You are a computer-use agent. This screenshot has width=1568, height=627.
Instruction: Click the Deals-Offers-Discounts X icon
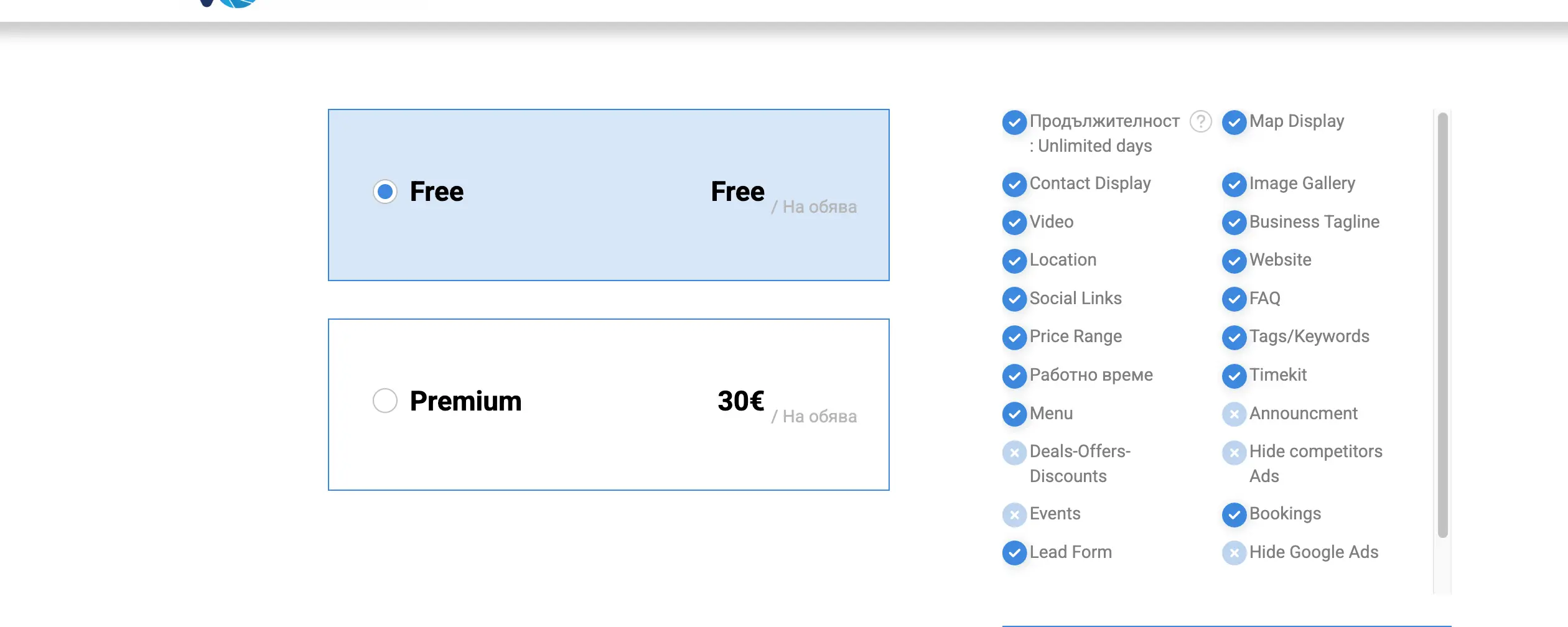[1014, 453]
